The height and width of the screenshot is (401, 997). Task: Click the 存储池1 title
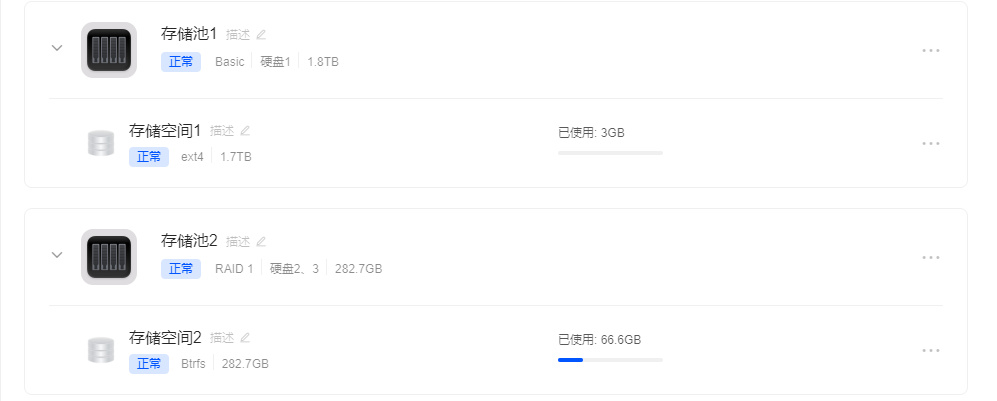click(x=189, y=33)
